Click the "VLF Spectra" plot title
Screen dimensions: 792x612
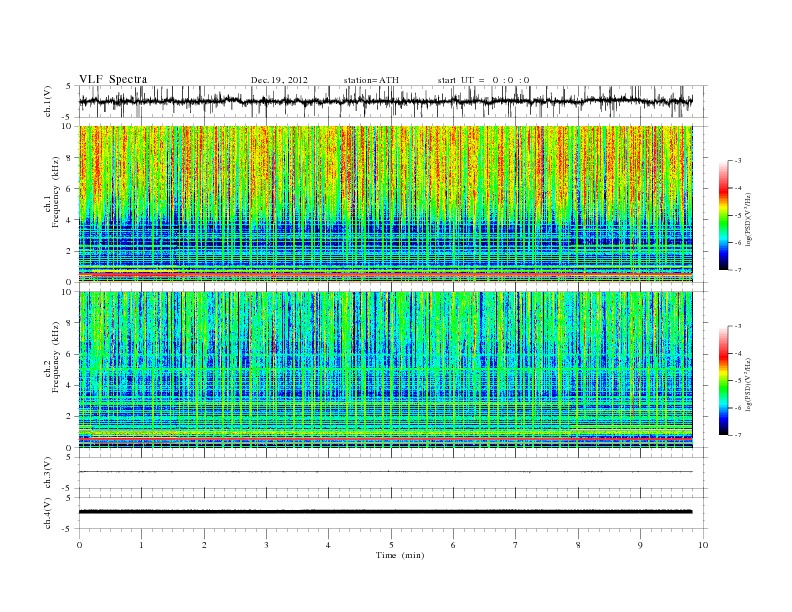tap(113, 79)
